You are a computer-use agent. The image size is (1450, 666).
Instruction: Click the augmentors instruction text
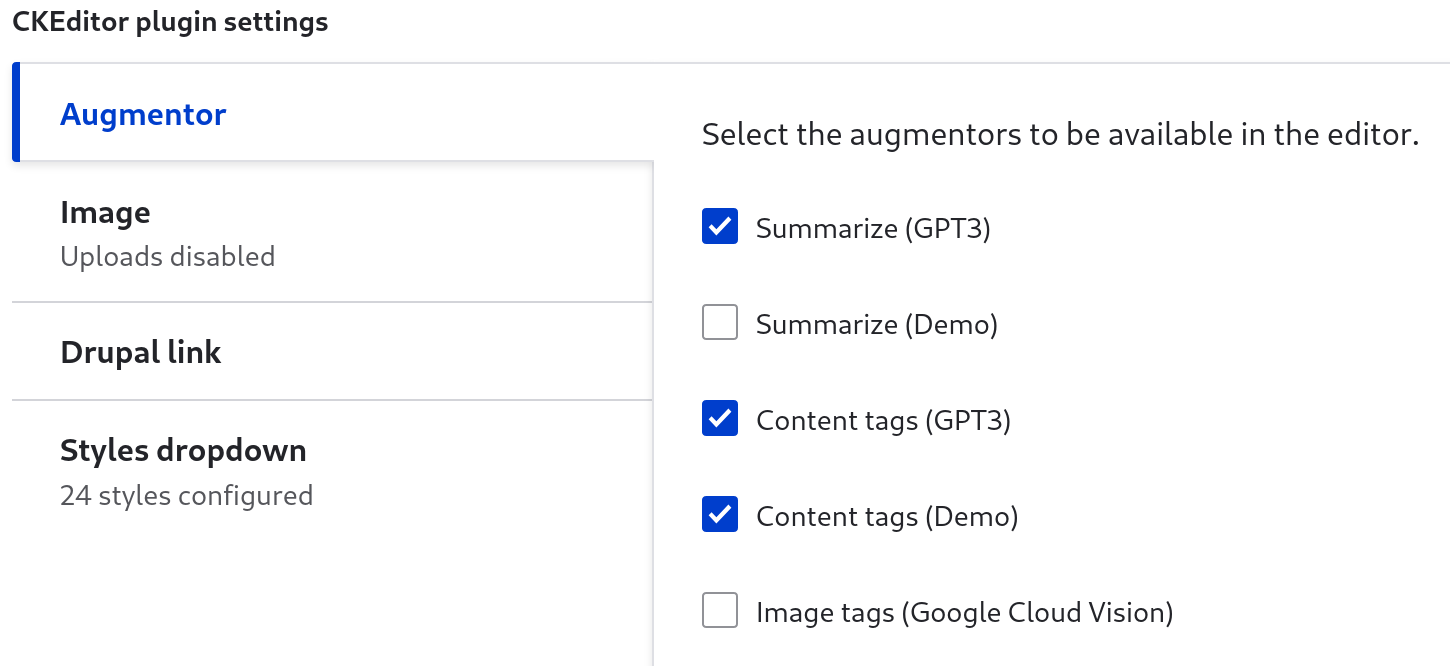[1058, 133]
